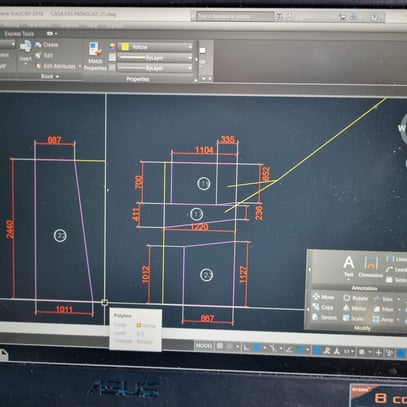
Task: Open the Properties panel dialog launcher arrow
Action: pos(196,80)
